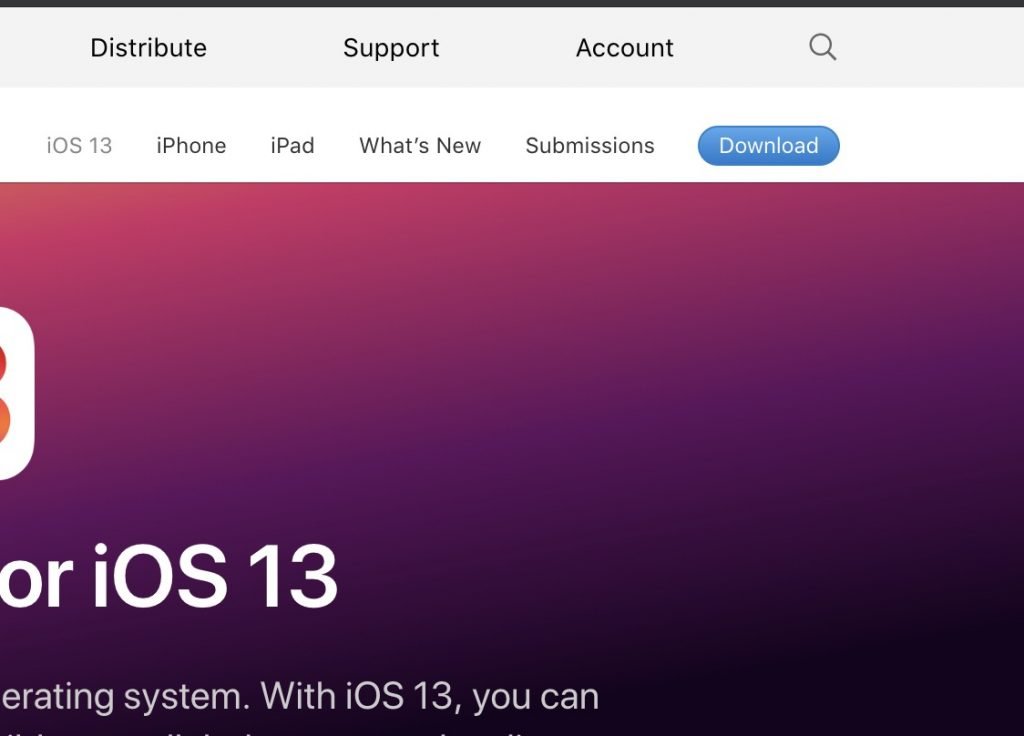The height and width of the screenshot is (736, 1024).
Task: Switch to the iPad tab
Action: 293,145
